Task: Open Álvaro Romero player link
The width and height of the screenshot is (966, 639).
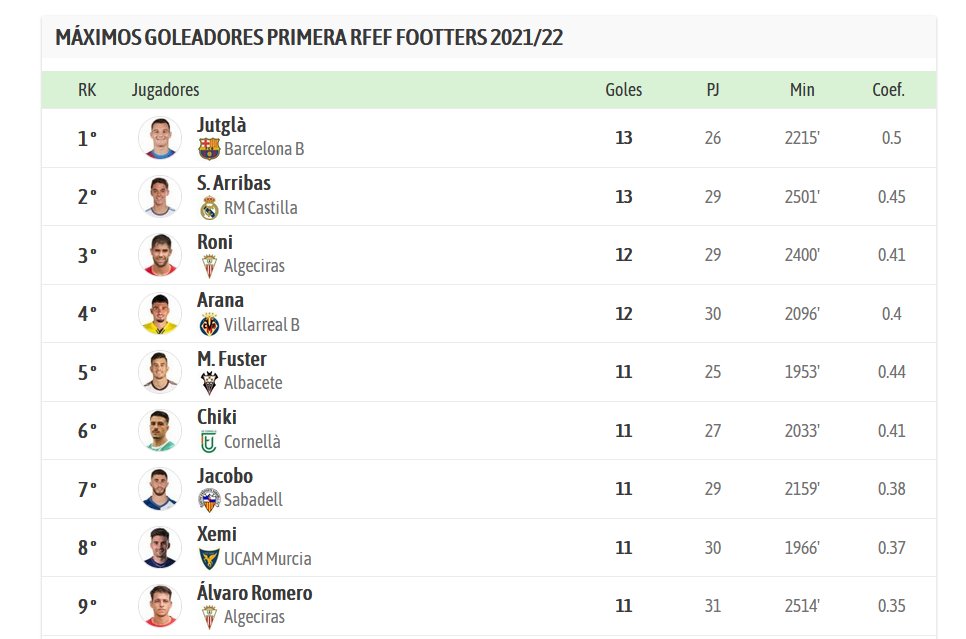Action: (254, 593)
